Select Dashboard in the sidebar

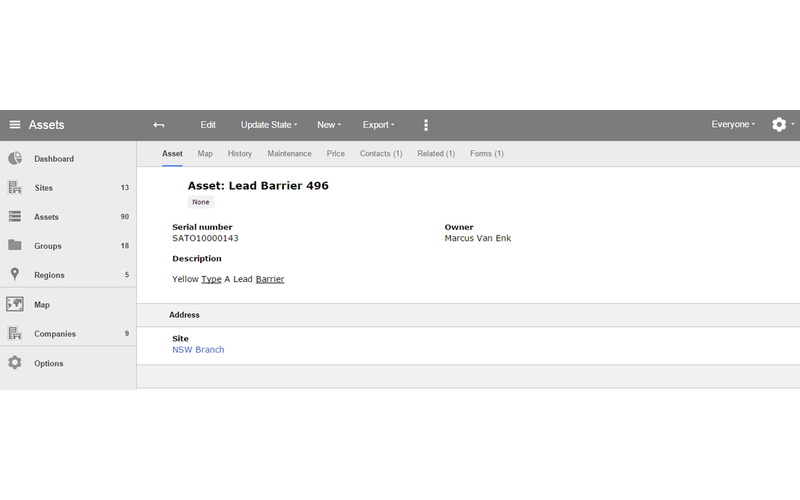tap(54, 159)
